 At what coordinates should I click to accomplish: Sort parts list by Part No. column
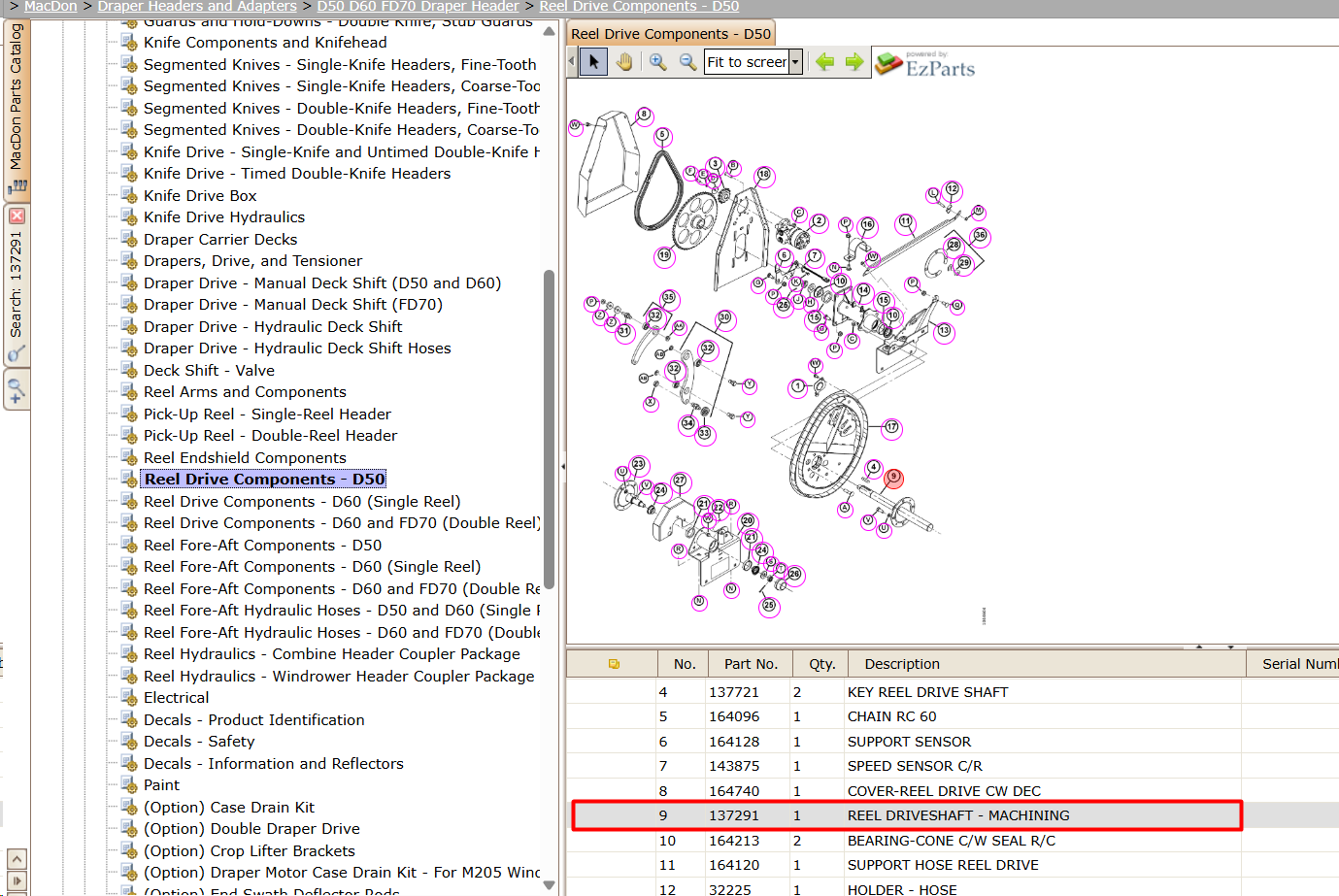(x=751, y=664)
